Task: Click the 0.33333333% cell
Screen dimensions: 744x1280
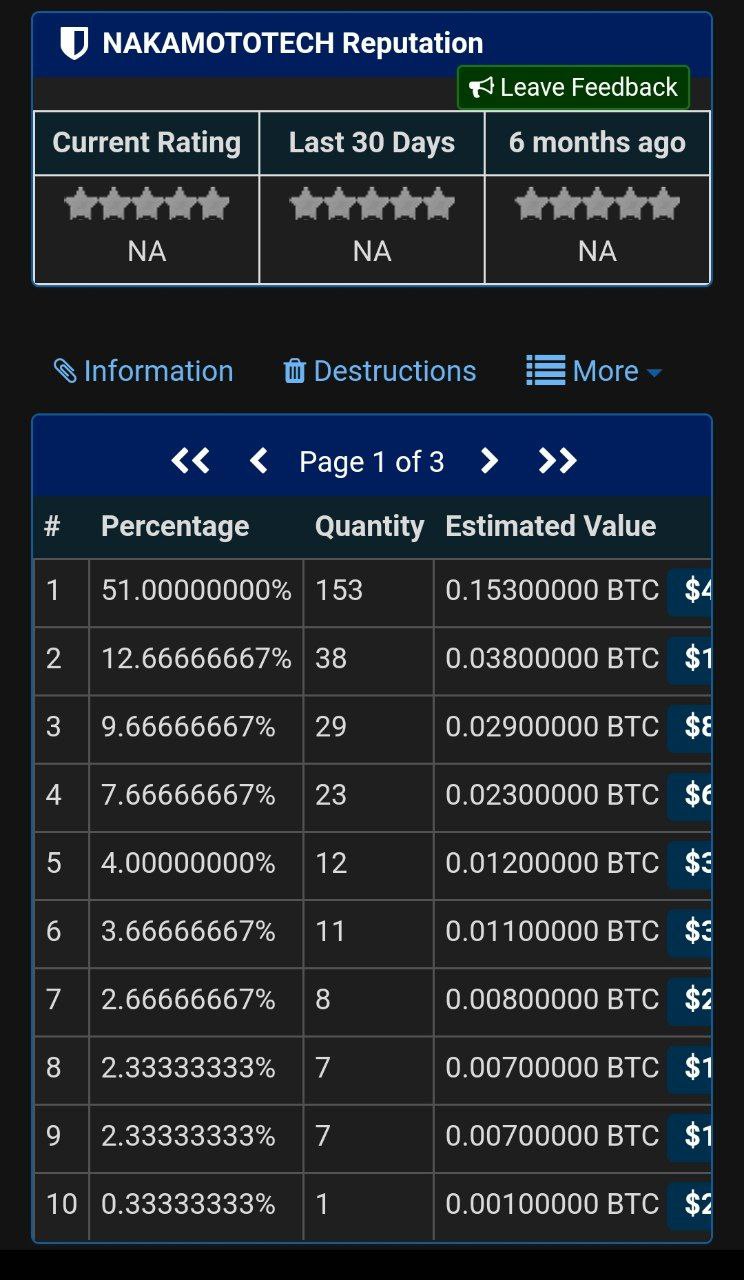Action: coord(196,1204)
